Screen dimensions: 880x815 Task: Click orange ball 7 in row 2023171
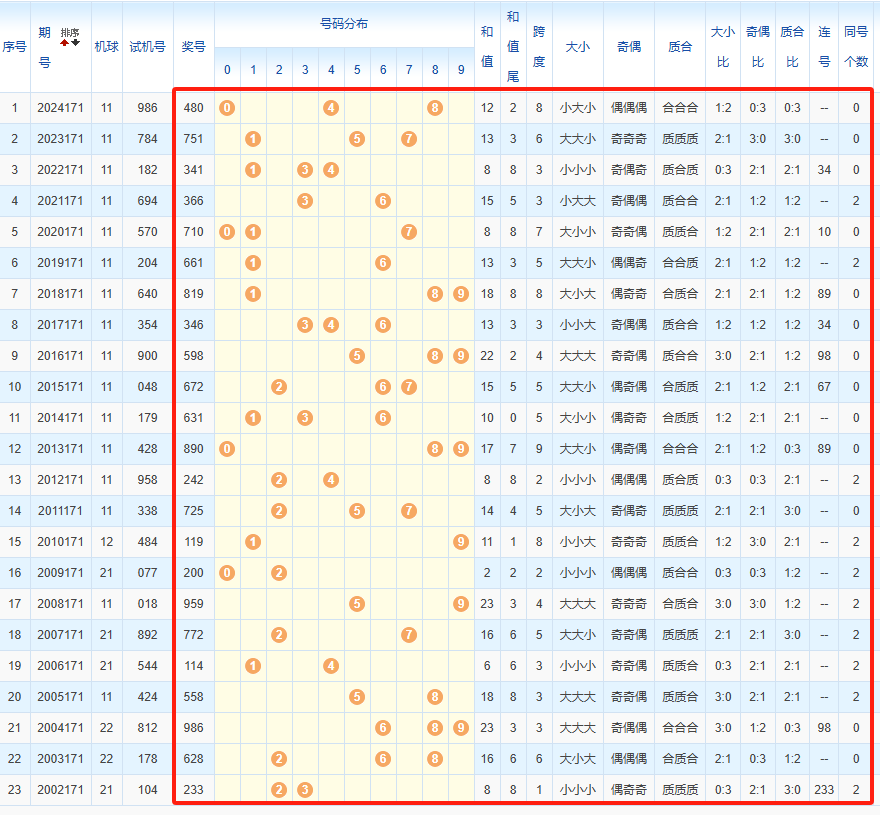pos(409,139)
